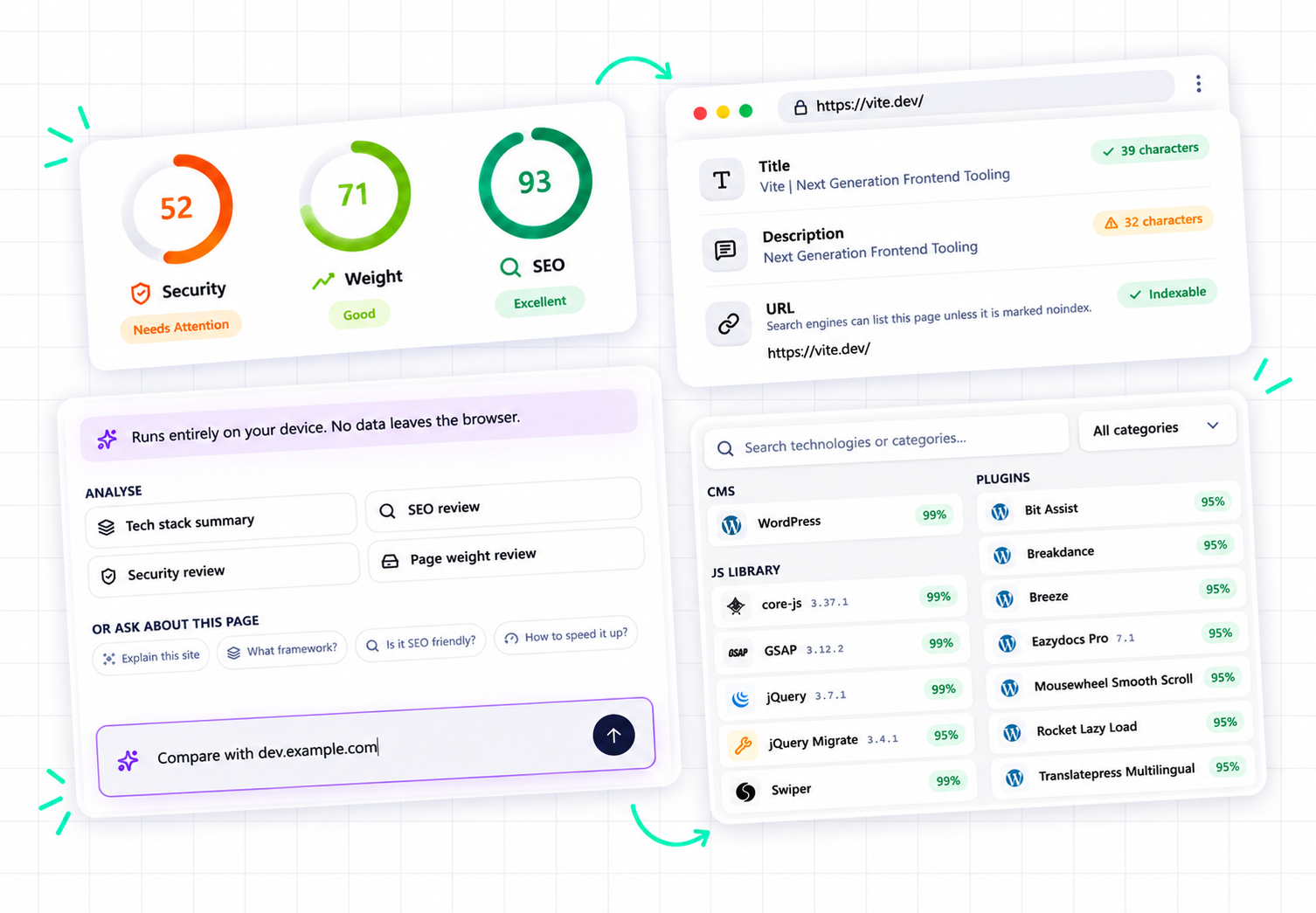This screenshot has height=913, width=1316.
Task: Select the Breakdance plugin row
Action: click(1110, 550)
